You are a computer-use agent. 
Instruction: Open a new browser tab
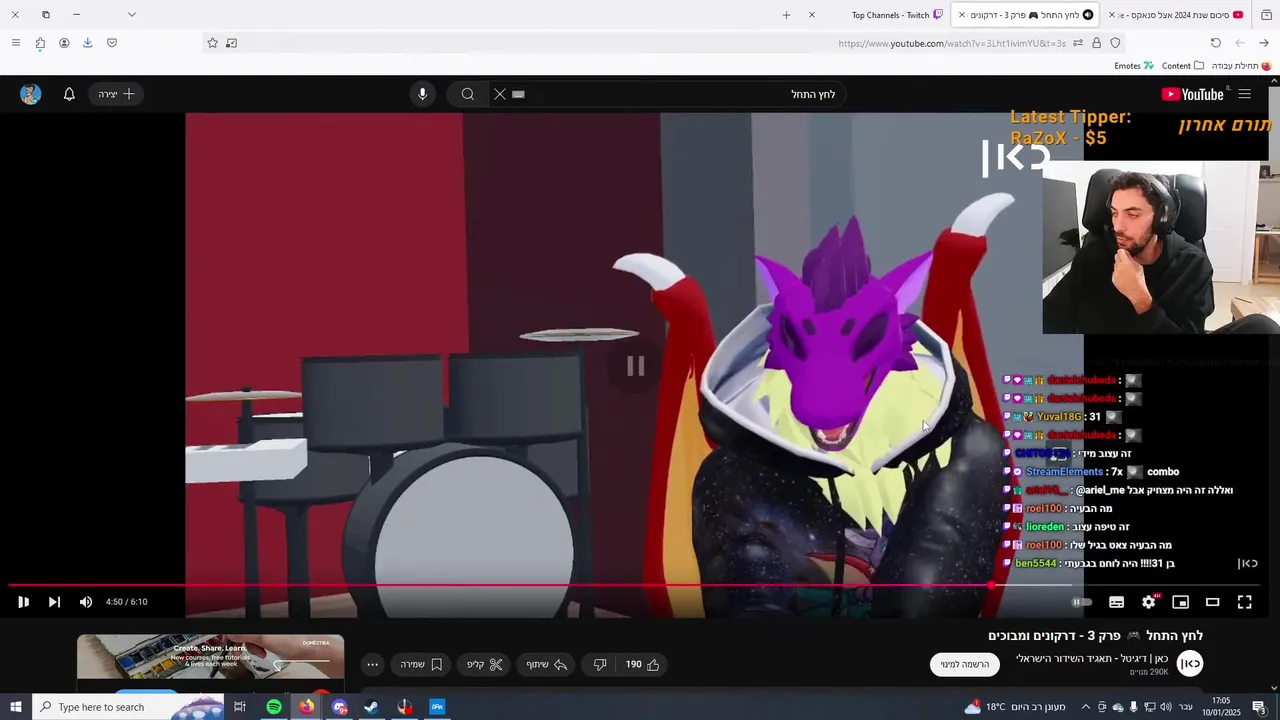click(786, 15)
